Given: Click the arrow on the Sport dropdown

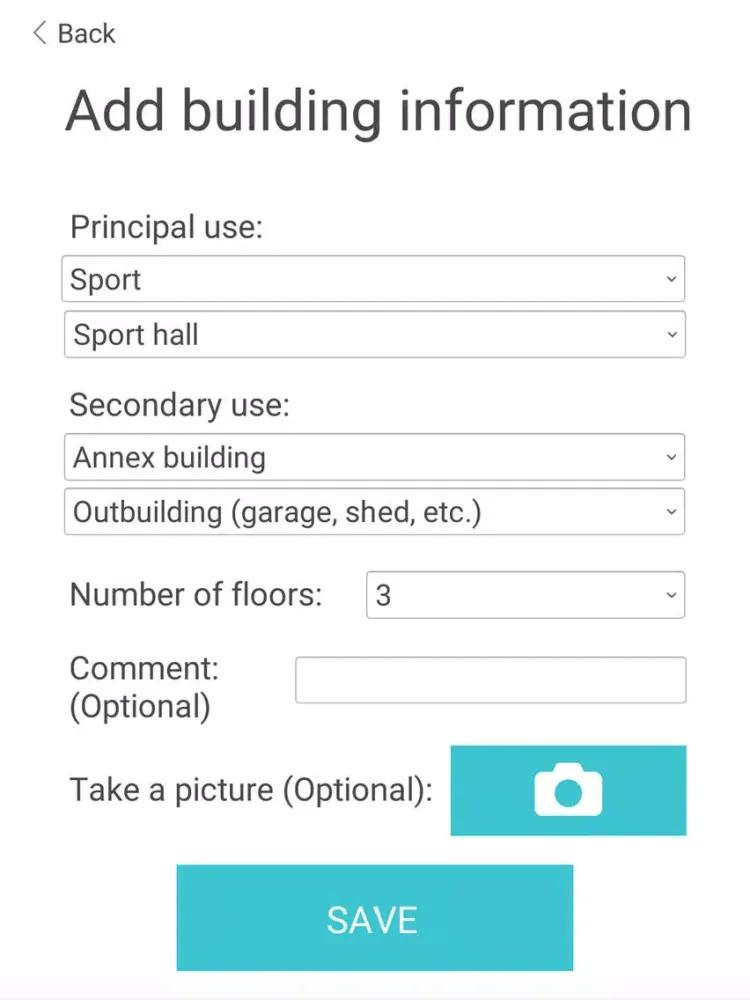Looking at the screenshot, I should [x=671, y=279].
